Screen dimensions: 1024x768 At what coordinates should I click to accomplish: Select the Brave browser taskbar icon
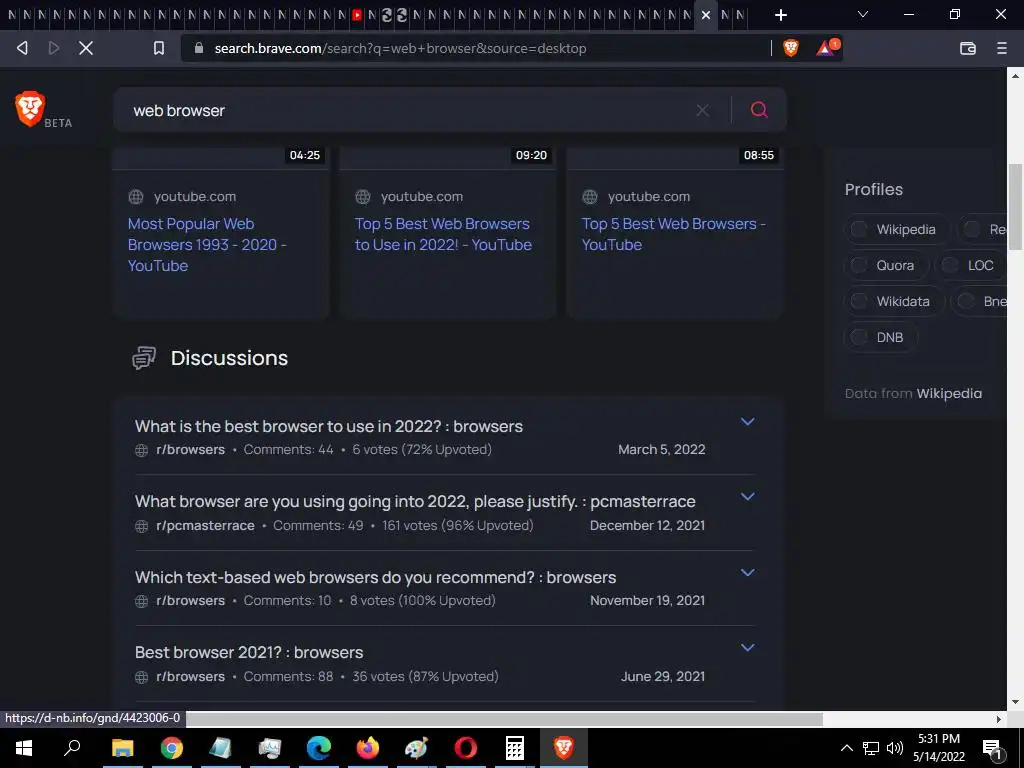click(x=564, y=748)
